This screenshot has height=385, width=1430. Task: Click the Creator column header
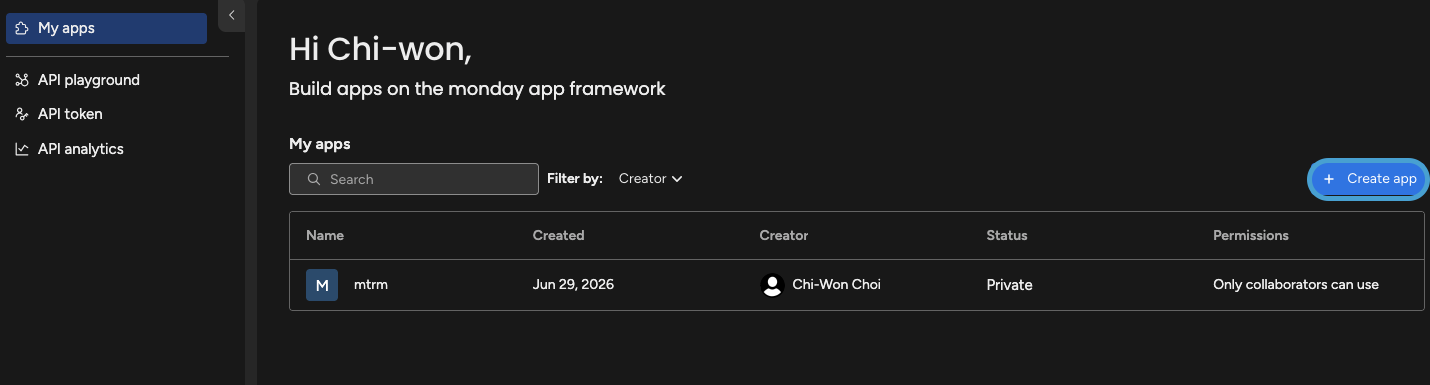784,236
